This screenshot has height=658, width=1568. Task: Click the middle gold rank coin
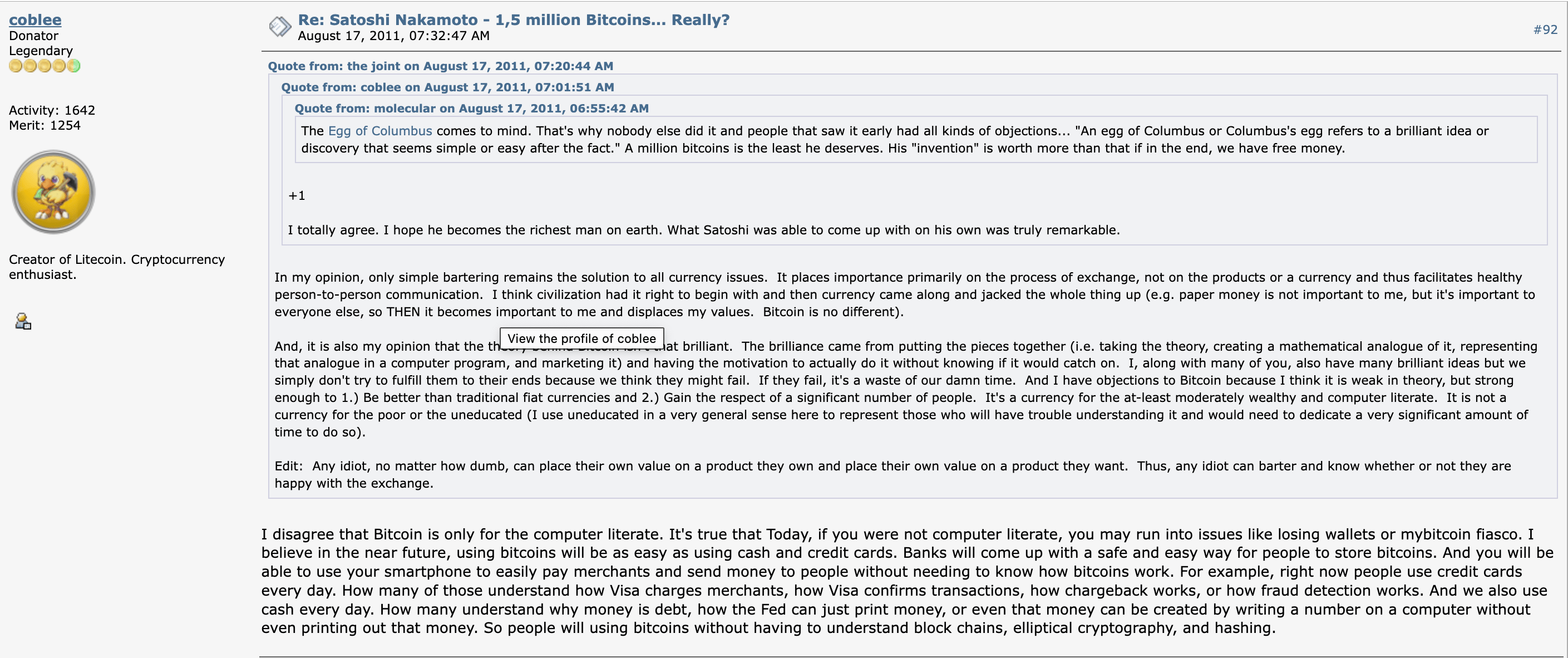click(45, 66)
